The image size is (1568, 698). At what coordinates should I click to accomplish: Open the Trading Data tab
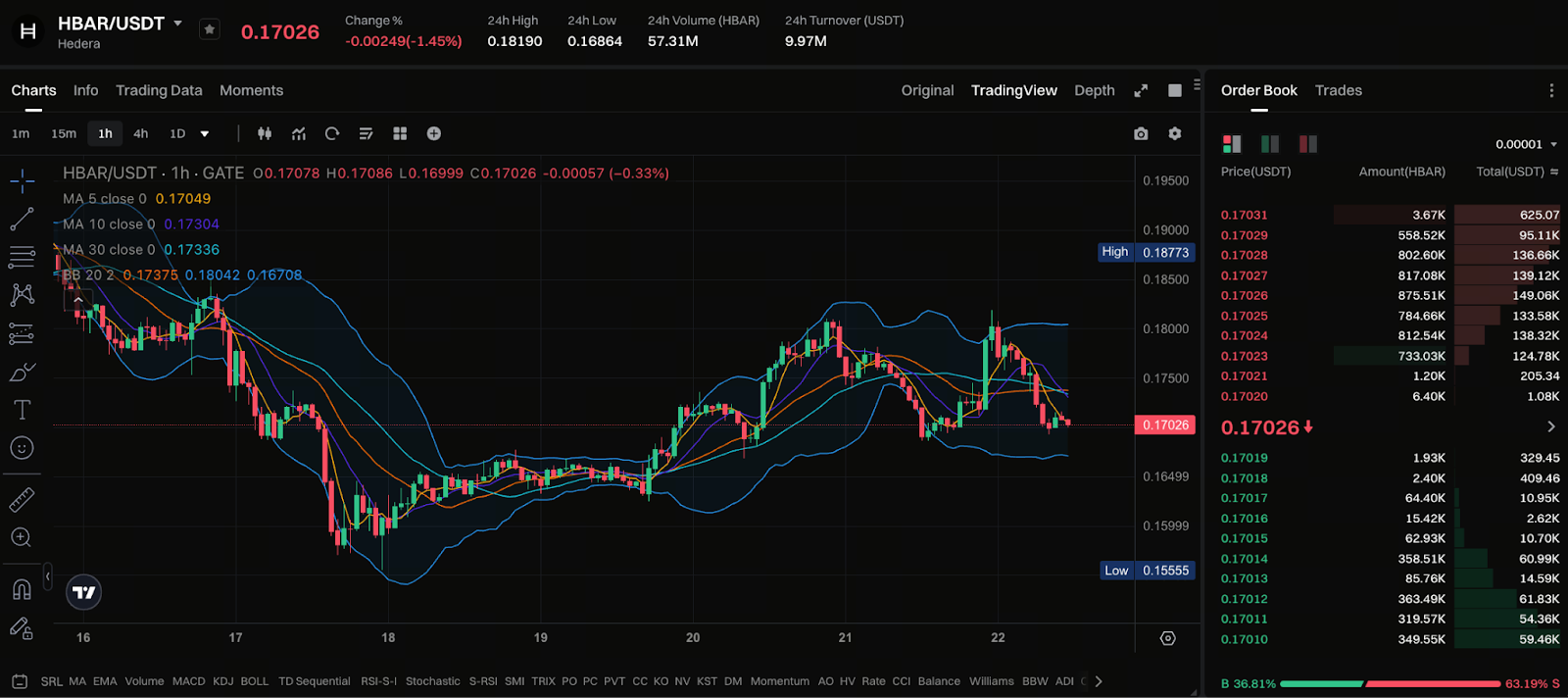point(159,90)
